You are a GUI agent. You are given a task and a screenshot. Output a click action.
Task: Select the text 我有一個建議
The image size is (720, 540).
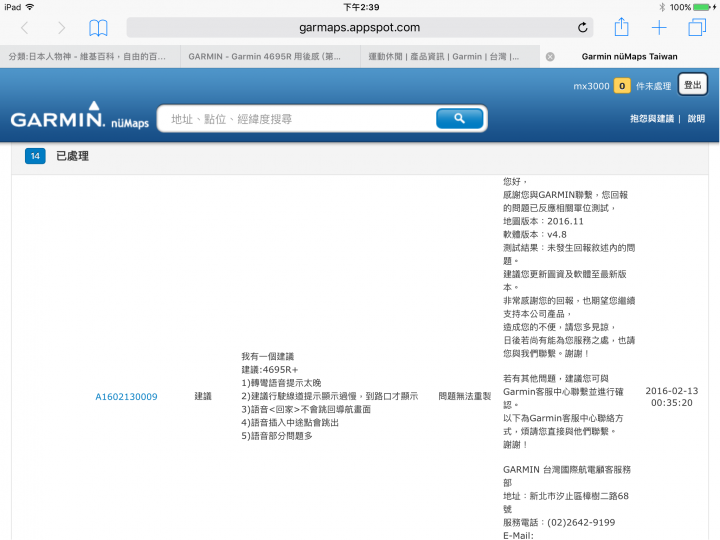268,356
